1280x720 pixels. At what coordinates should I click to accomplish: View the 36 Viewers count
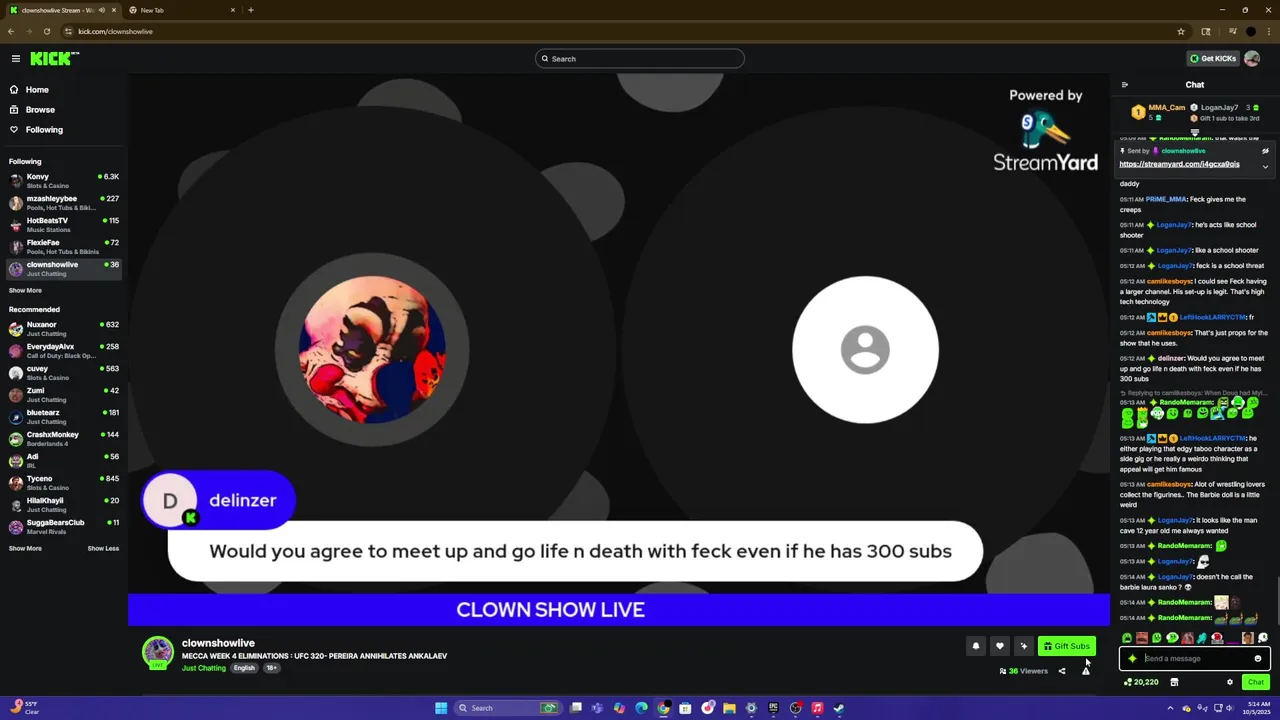pos(1023,671)
